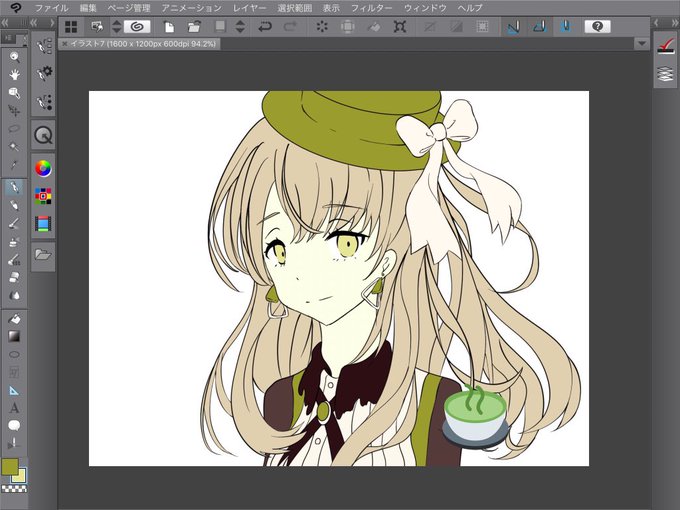Open the 選択範囲 menu
680x510 pixels.
[x=295, y=8]
